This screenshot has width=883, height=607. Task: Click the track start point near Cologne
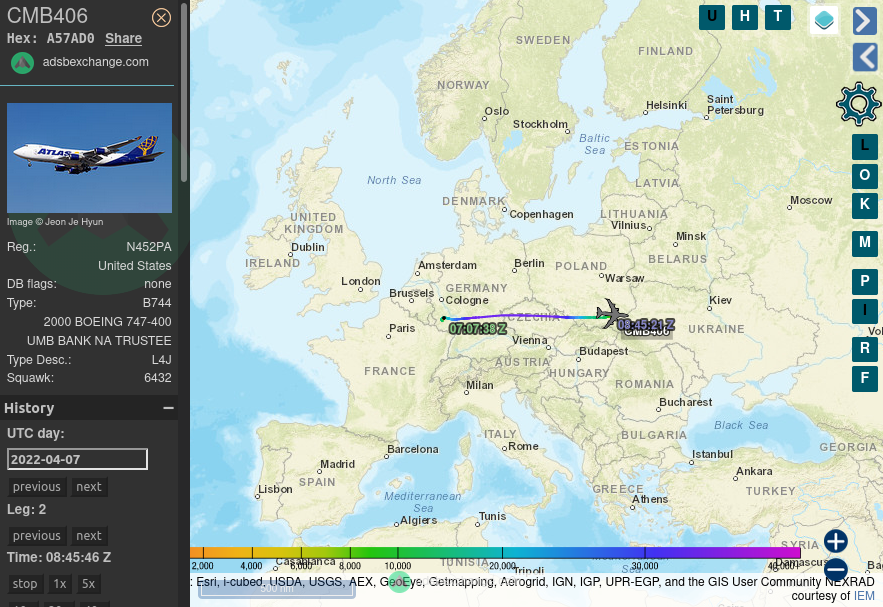(x=443, y=319)
